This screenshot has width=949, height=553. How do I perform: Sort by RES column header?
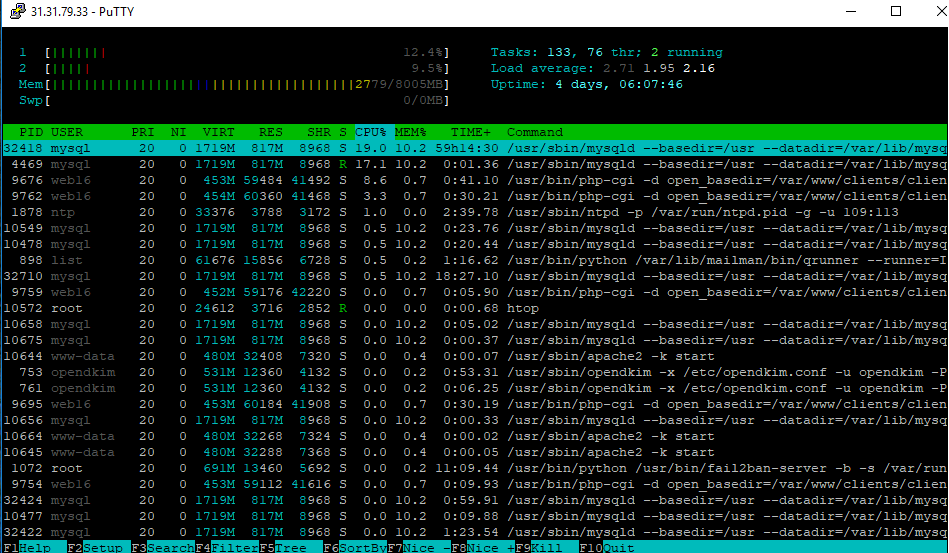[271, 132]
